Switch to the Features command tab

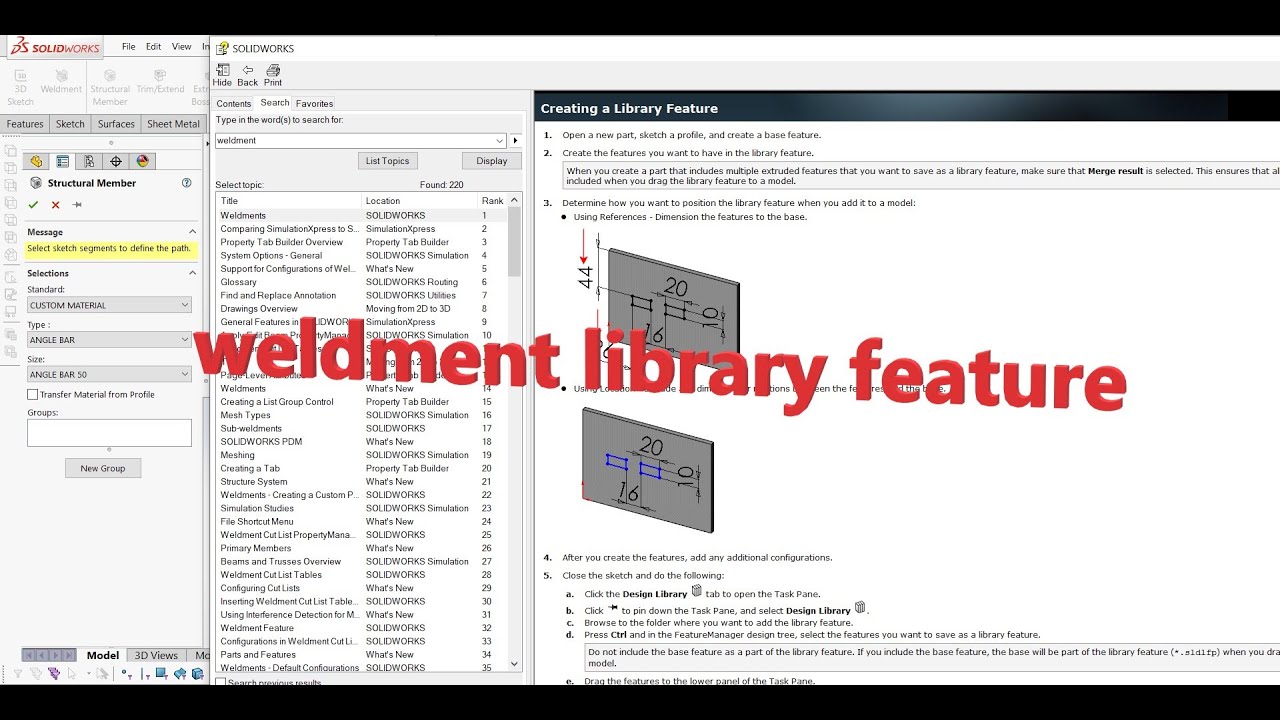25,124
